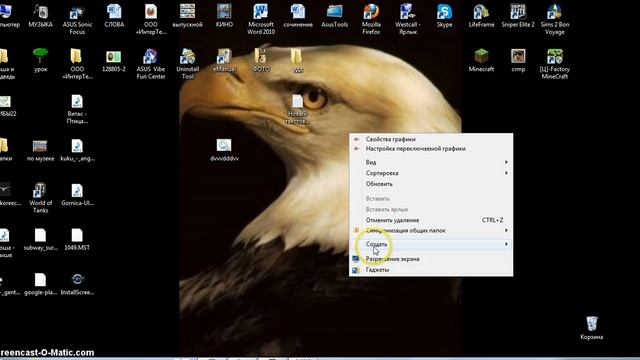Select the Витас - Птица audio file
The width and height of the screenshot is (640, 360).
77,109
